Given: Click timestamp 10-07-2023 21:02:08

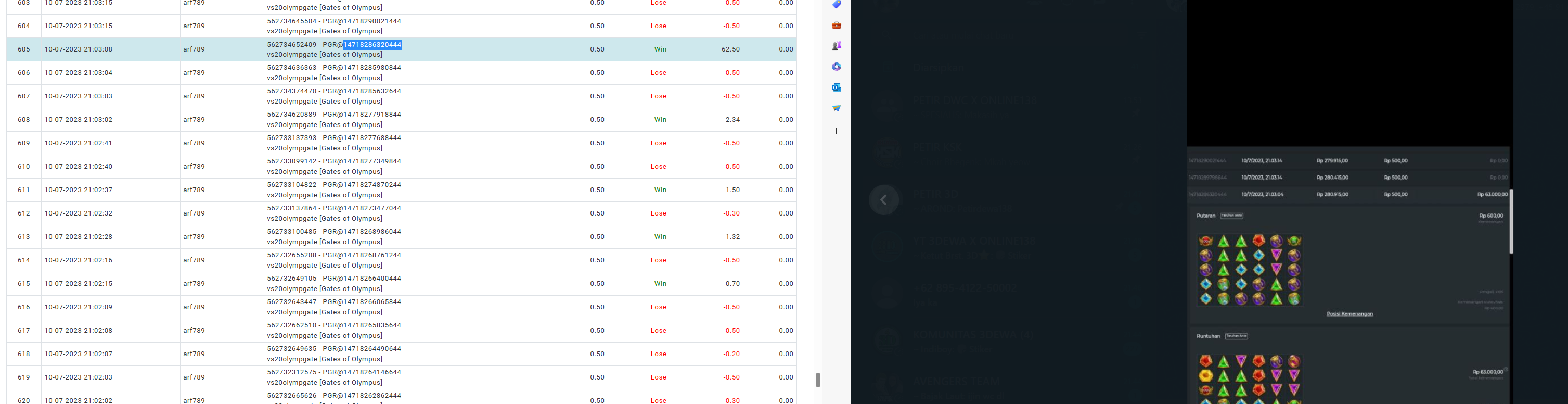Looking at the screenshot, I should coord(79,331).
